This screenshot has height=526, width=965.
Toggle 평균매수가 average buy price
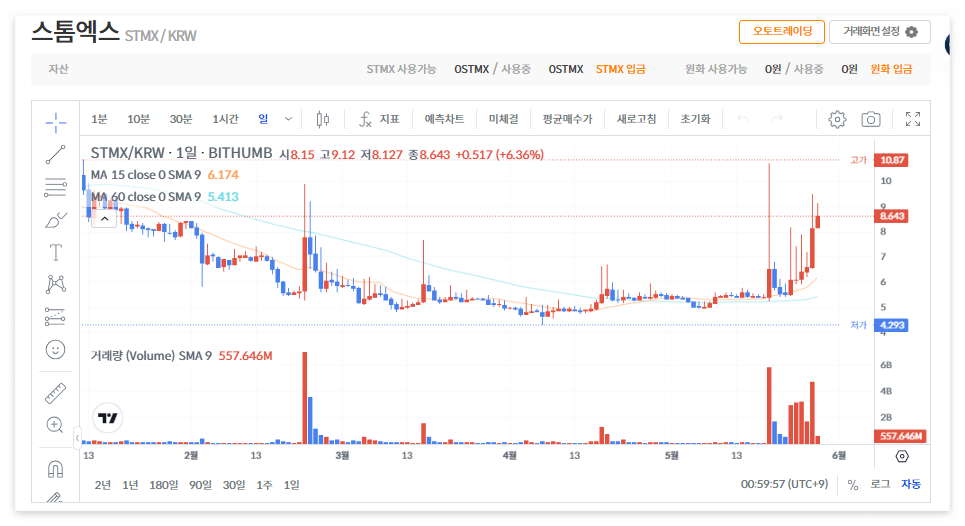[x=567, y=119]
